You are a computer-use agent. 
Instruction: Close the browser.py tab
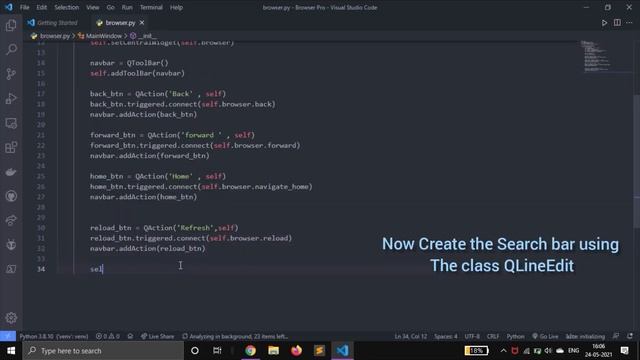point(142,23)
